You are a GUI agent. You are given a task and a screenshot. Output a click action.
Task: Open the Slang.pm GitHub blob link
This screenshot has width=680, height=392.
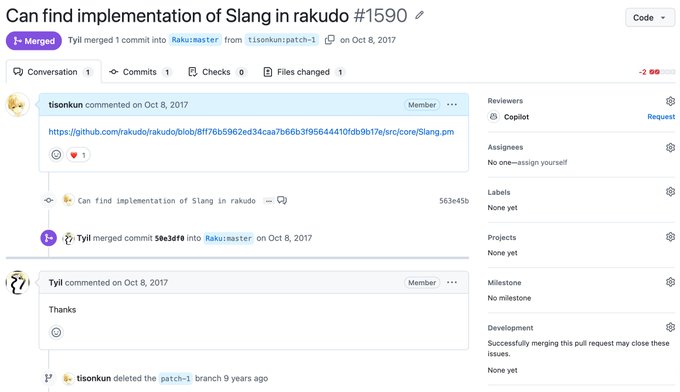[251, 132]
